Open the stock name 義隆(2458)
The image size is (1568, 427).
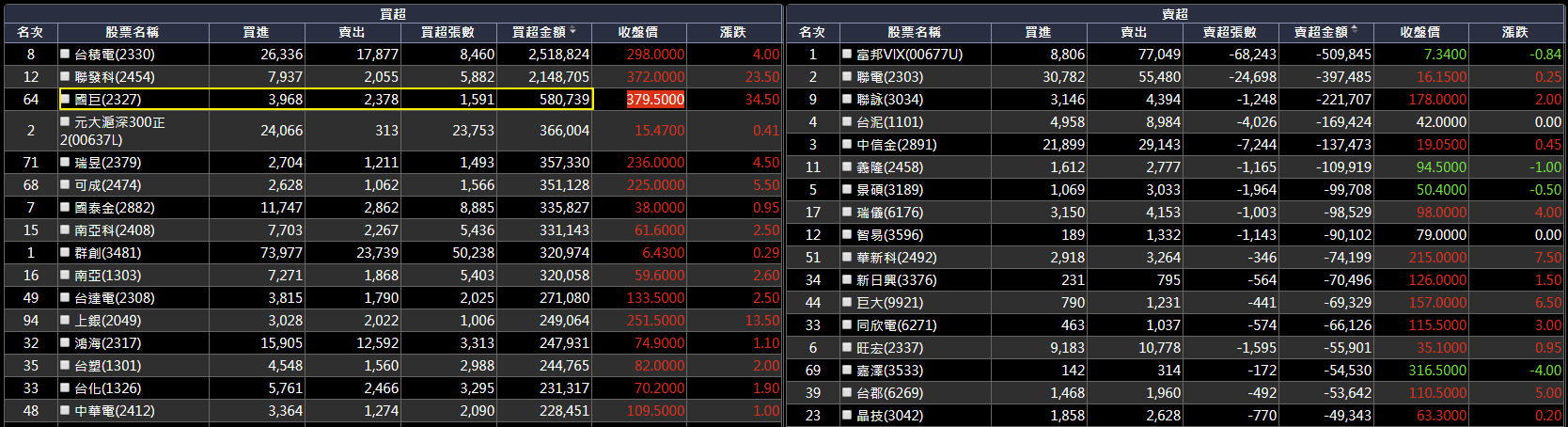click(889, 167)
